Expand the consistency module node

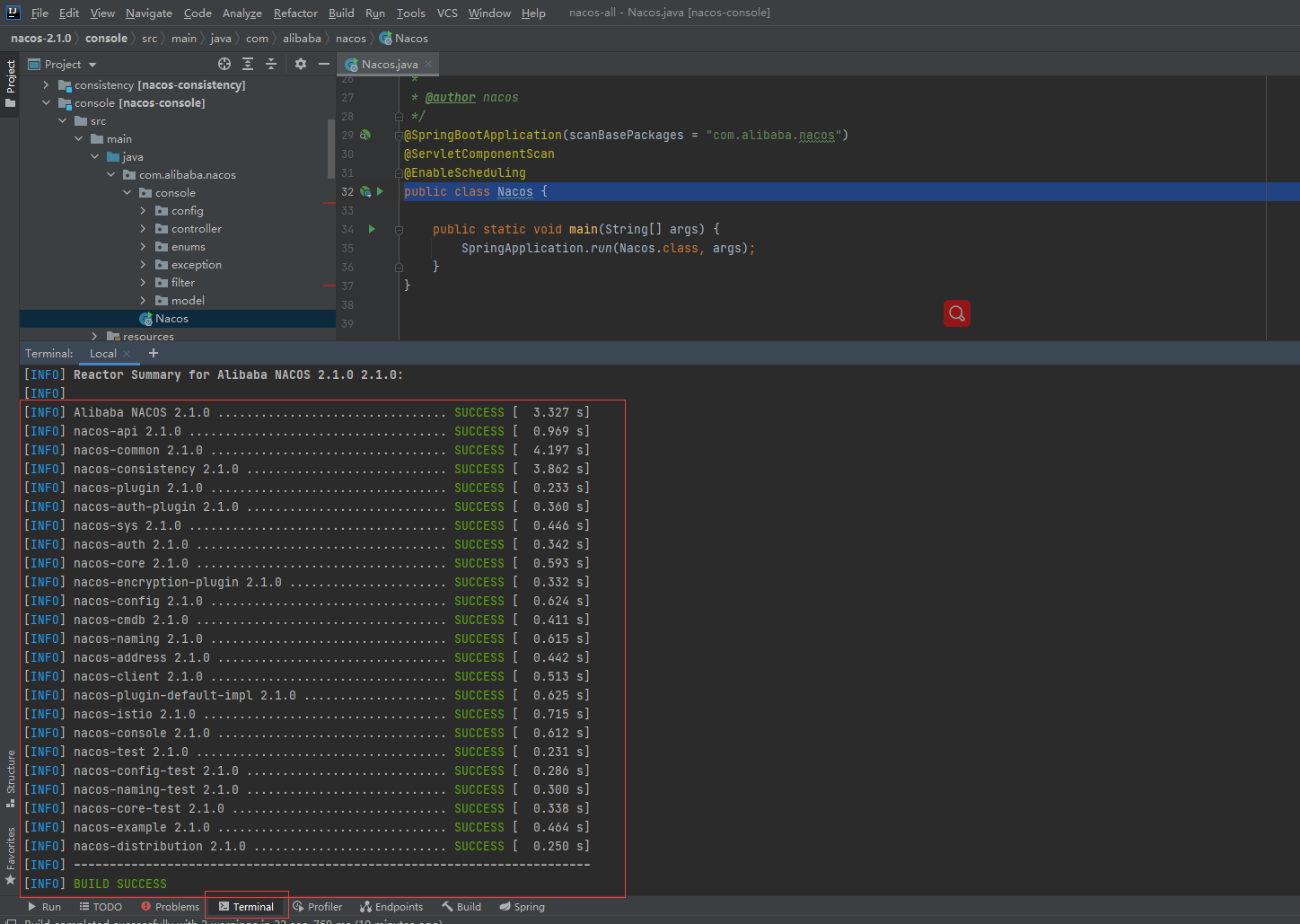click(x=47, y=84)
